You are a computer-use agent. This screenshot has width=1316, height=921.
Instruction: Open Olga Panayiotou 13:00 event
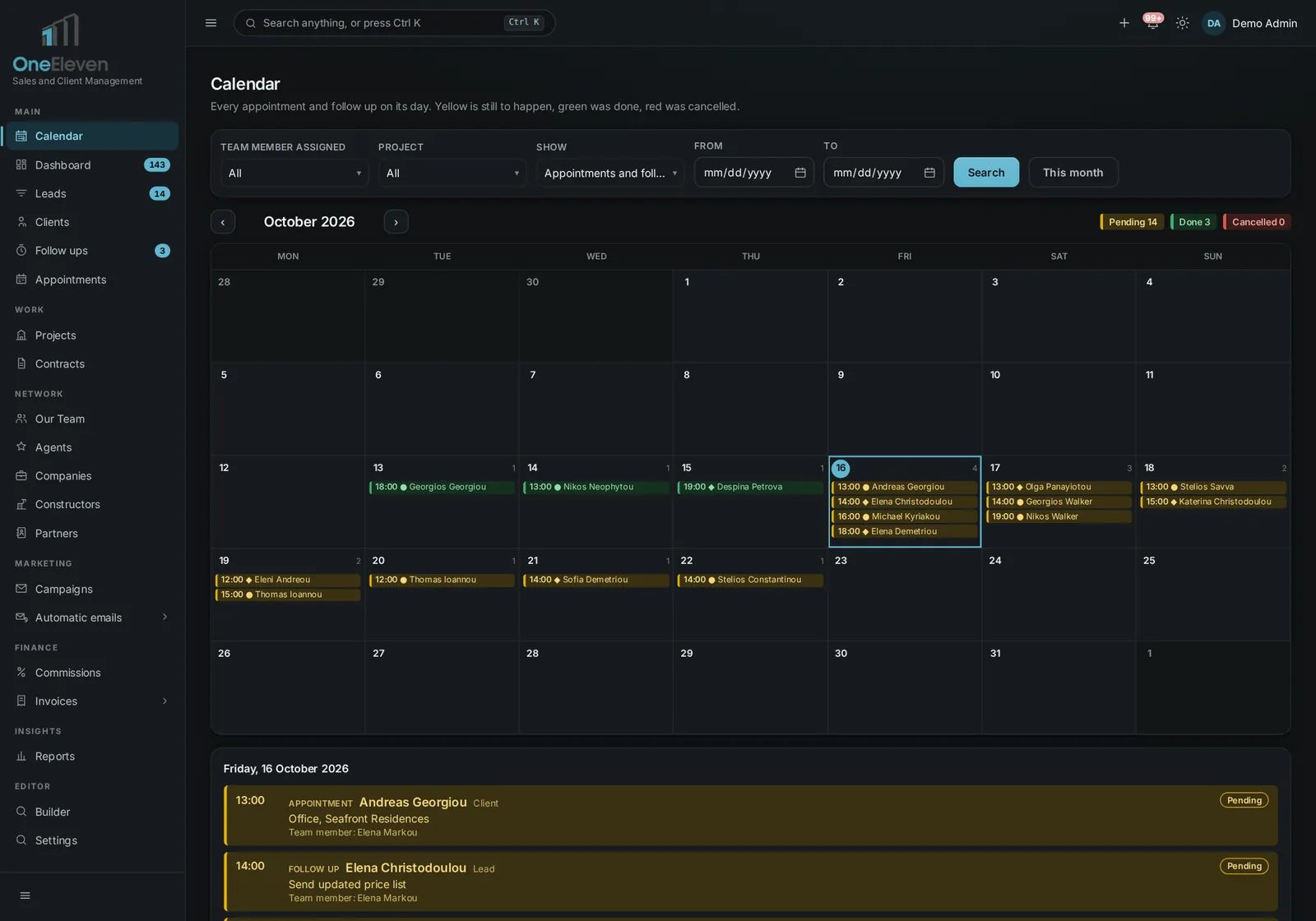coord(1059,487)
